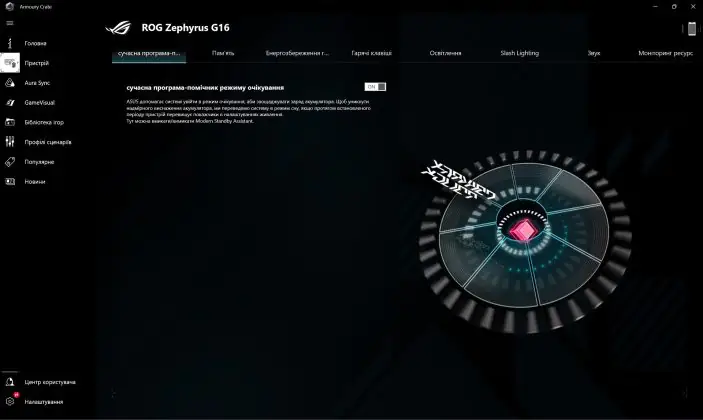Collapse the sidebar with the hamburger icon
Image resolution: width=703 pixels, height=420 pixels.
10,23
